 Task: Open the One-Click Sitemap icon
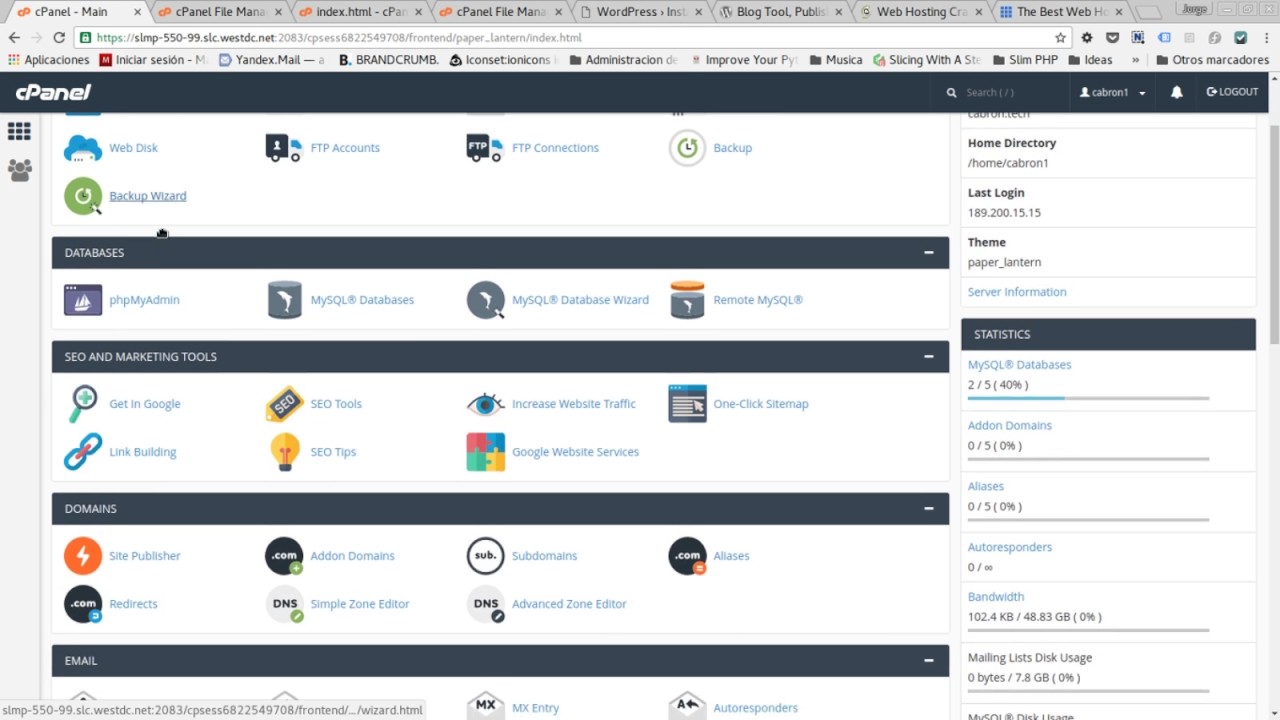(x=687, y=404)
